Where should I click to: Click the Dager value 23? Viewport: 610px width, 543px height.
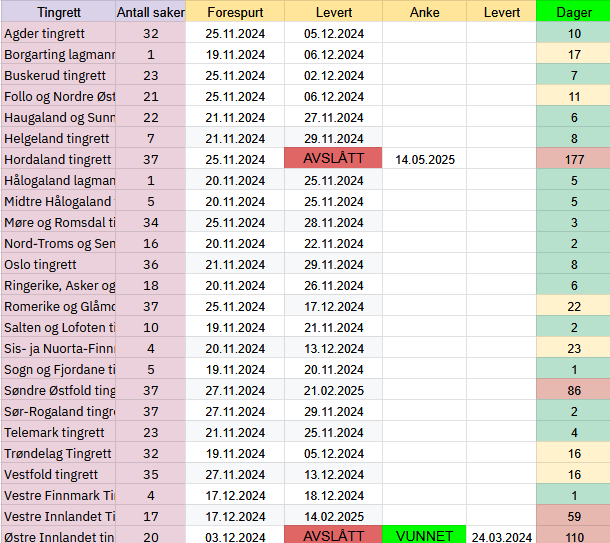573,349
